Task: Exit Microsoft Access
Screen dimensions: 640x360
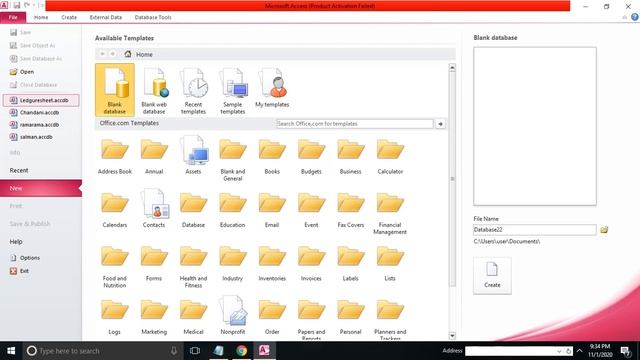Action: 20,271
